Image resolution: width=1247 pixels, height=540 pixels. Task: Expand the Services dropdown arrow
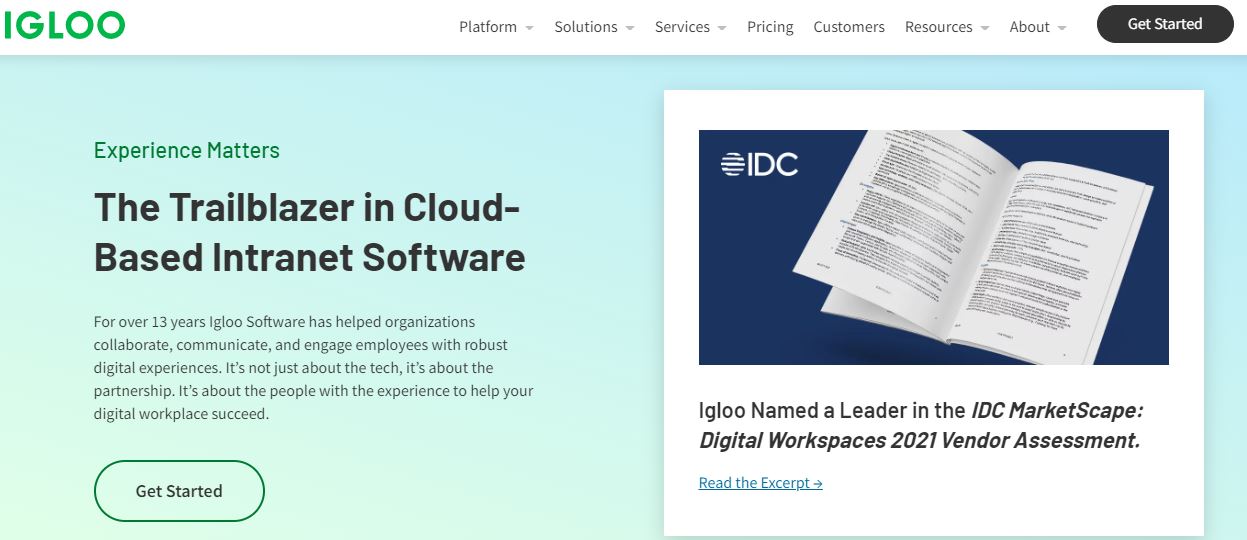click(x=722, y=28)
